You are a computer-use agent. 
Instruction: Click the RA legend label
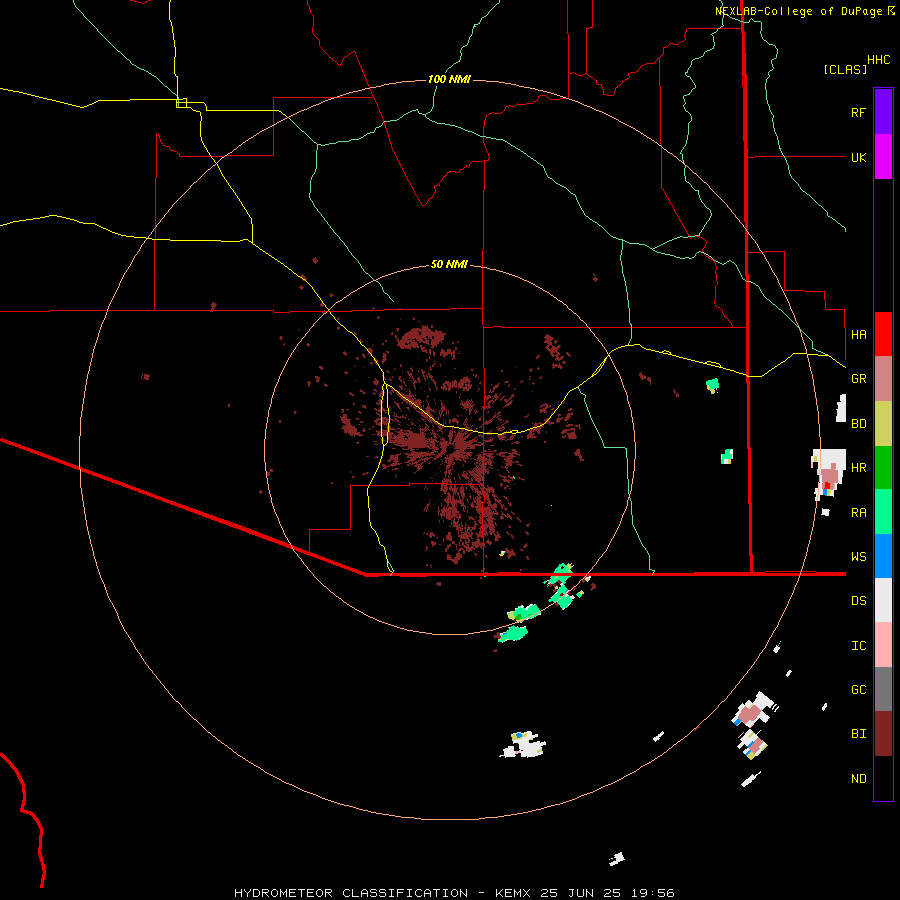[x=858, y=513]
